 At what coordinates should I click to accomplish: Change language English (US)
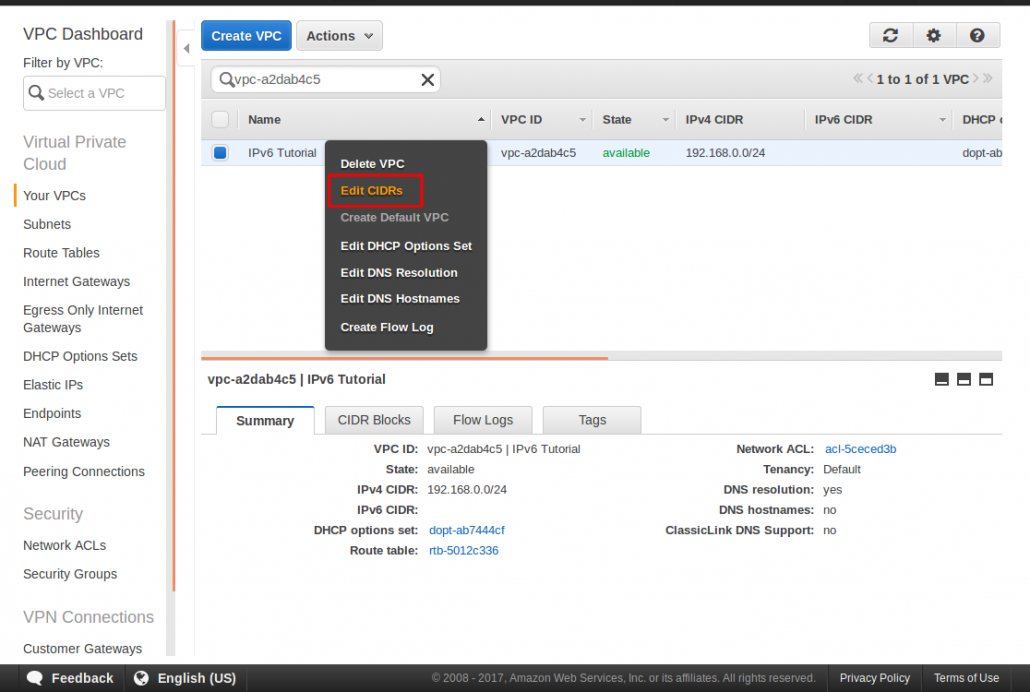tap(185, 678)
